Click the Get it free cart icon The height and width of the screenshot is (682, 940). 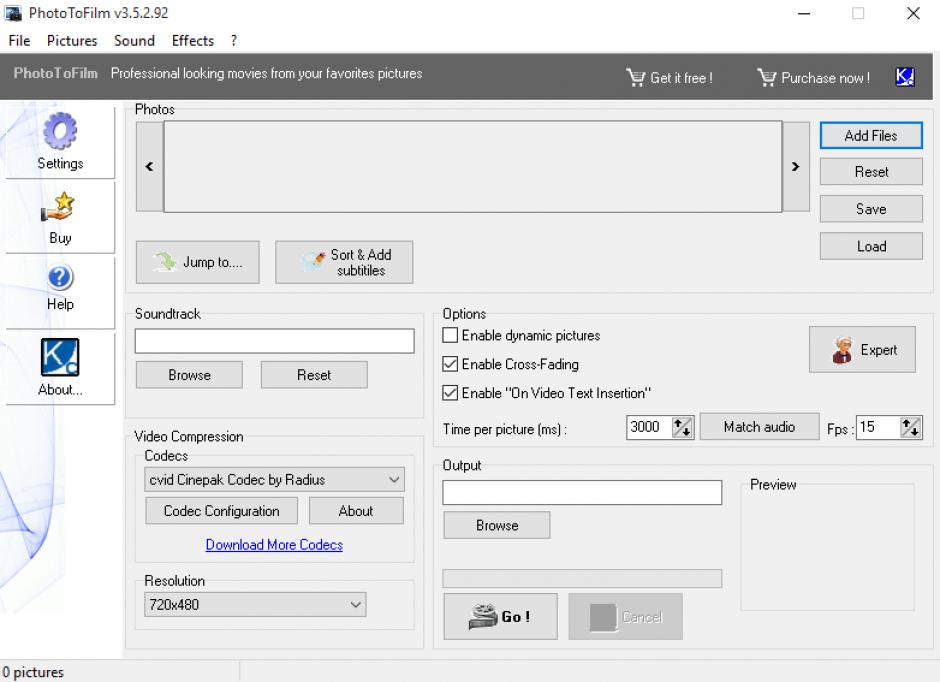[x=635, y=77]
